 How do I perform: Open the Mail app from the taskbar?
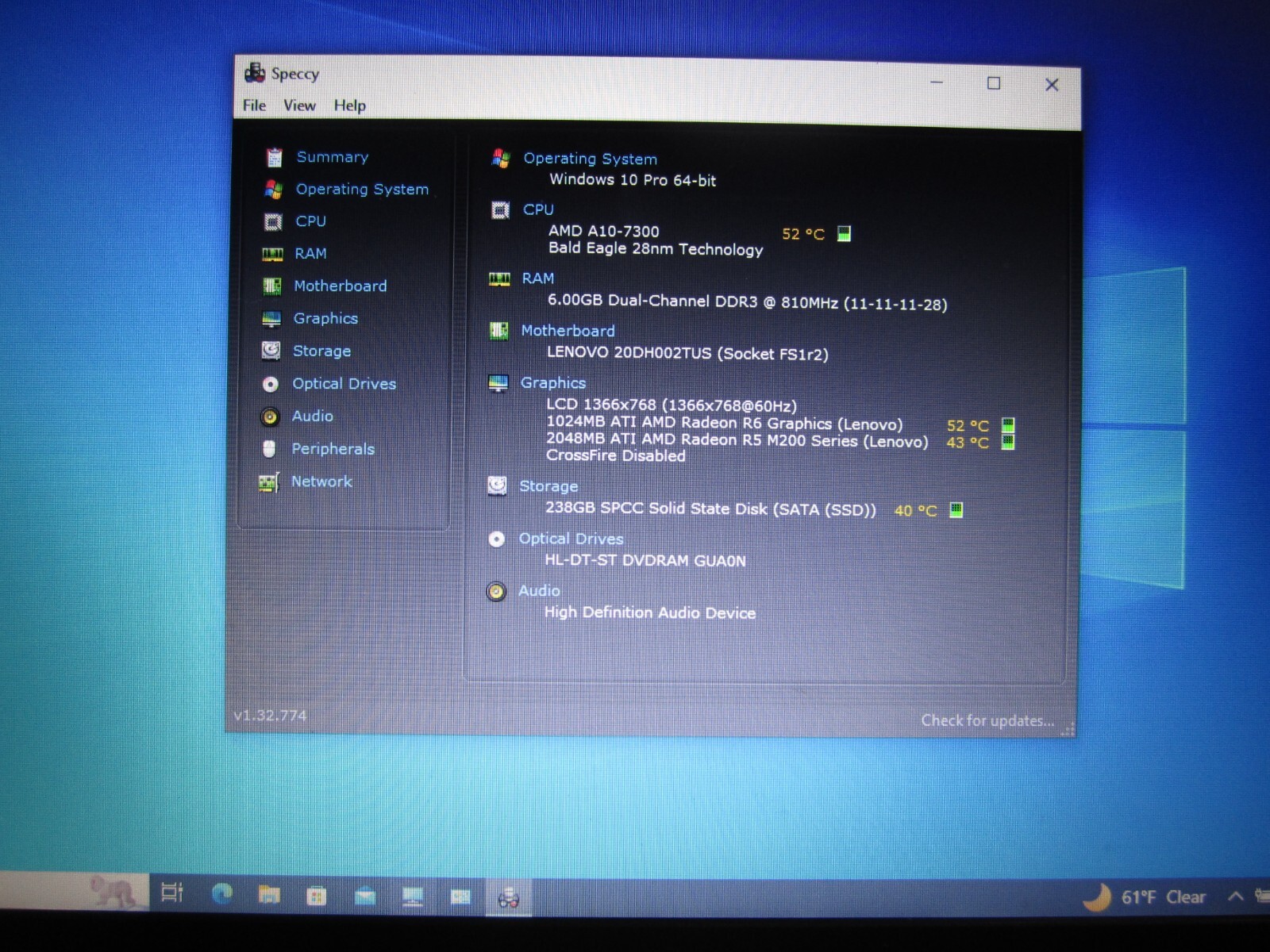365,896
